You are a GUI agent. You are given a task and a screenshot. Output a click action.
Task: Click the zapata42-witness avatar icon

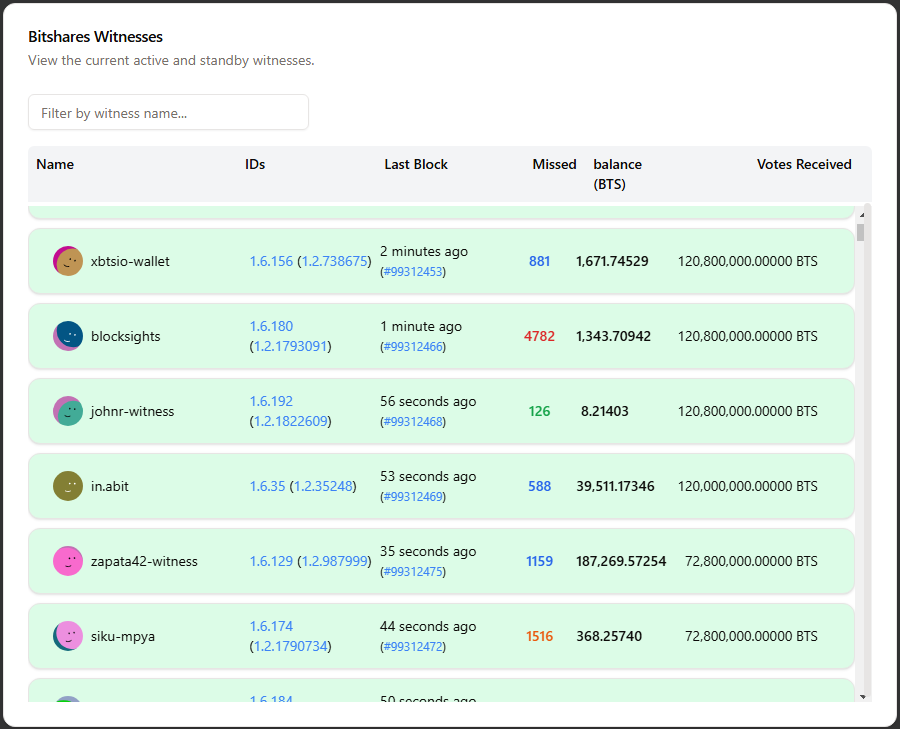[x=68, y=561]
